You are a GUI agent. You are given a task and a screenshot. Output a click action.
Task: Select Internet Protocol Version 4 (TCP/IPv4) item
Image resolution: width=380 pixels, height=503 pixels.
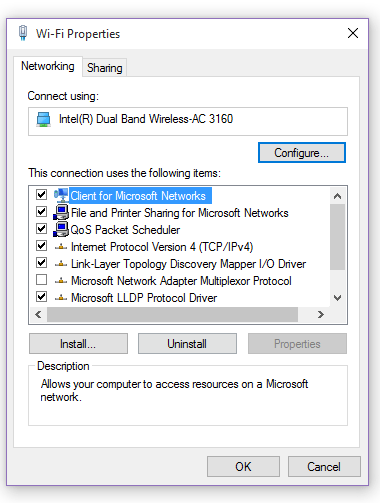[162, 247]
